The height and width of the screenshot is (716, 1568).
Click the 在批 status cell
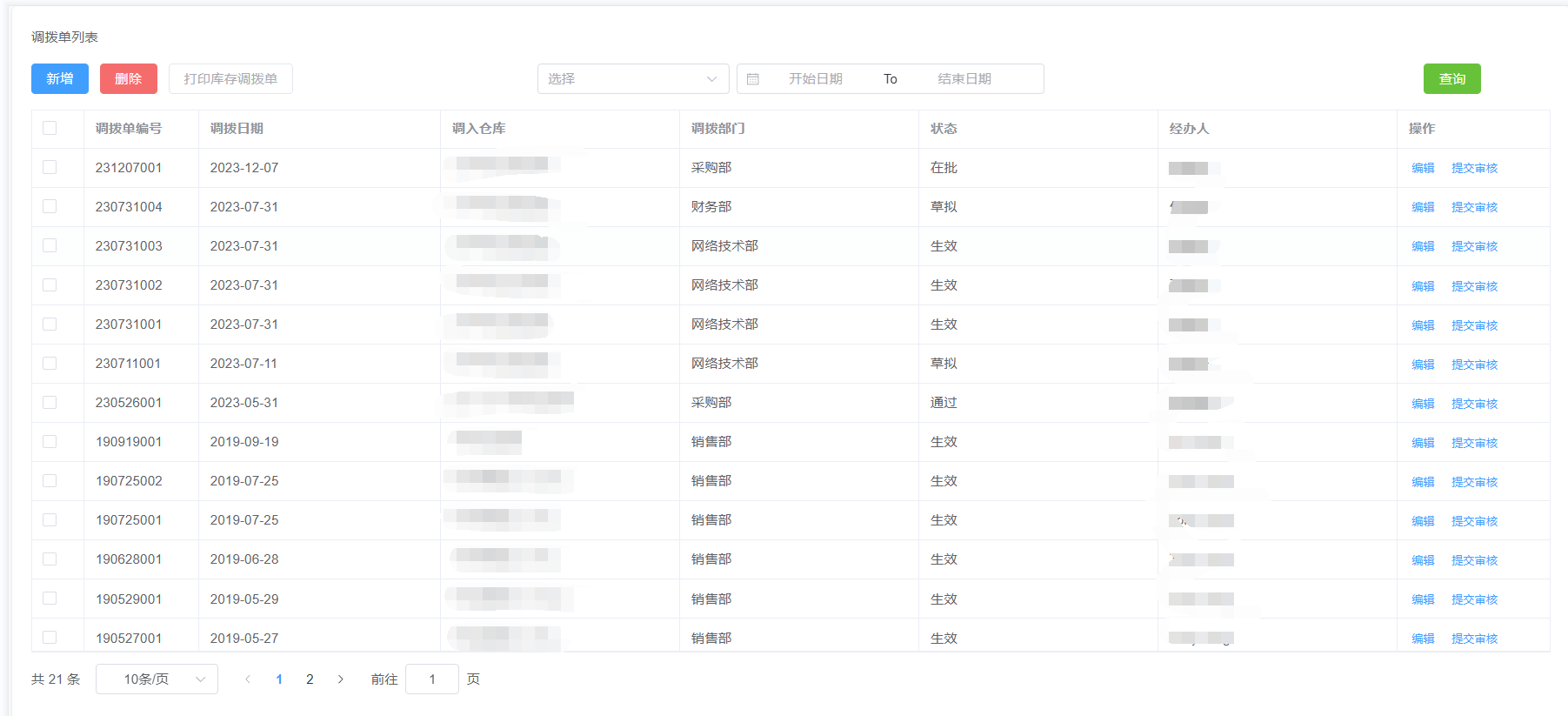(944, 168)
